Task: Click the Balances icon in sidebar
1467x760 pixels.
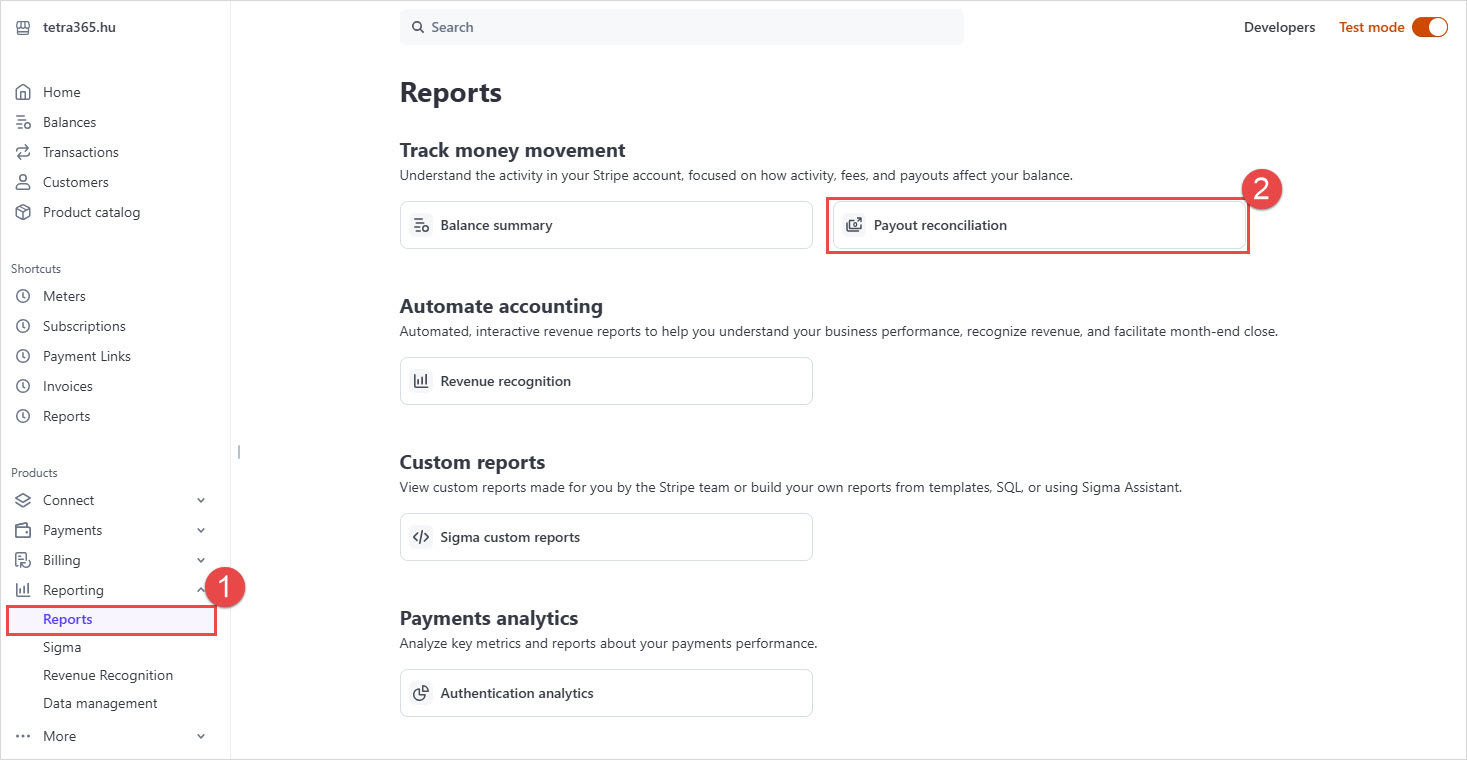Action: (x=23, y=122)
